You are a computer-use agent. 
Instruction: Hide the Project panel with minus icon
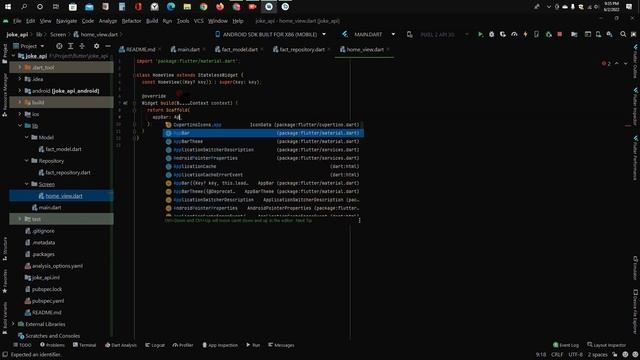click(108, 46)
